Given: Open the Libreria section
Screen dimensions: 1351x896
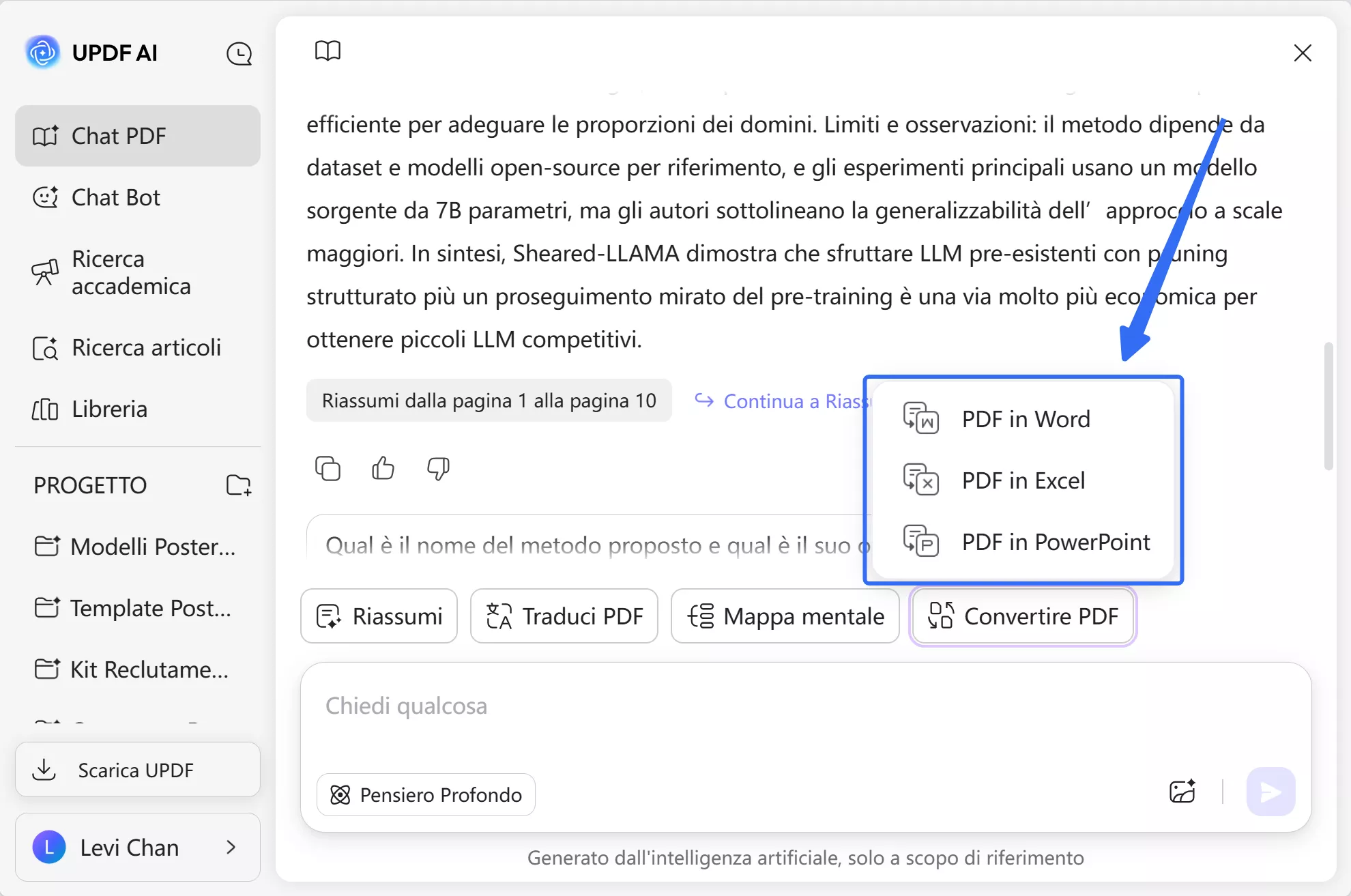Looking at the screenshot, I should pos(109,409).
